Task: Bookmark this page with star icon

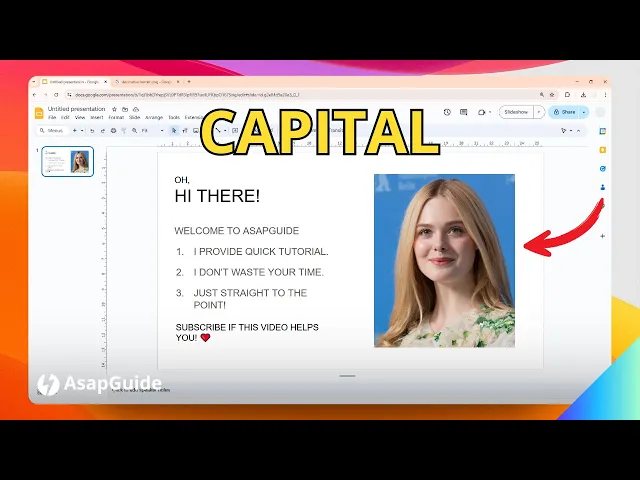Action: pos(552,95)
